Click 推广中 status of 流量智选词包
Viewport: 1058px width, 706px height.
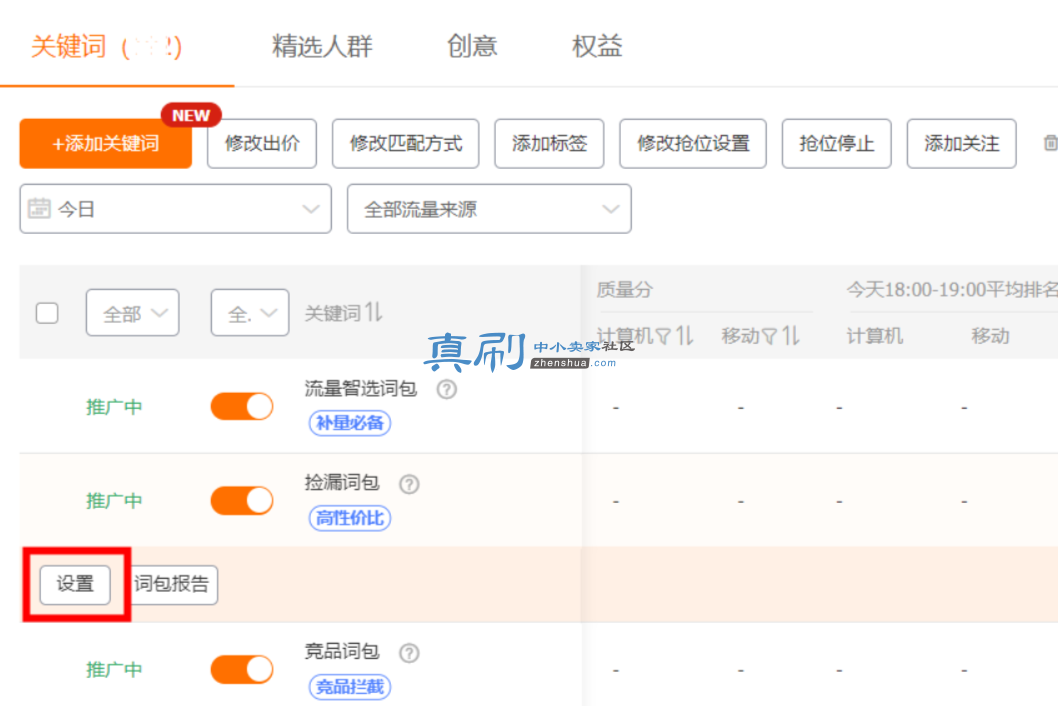[x=114, y=407]
